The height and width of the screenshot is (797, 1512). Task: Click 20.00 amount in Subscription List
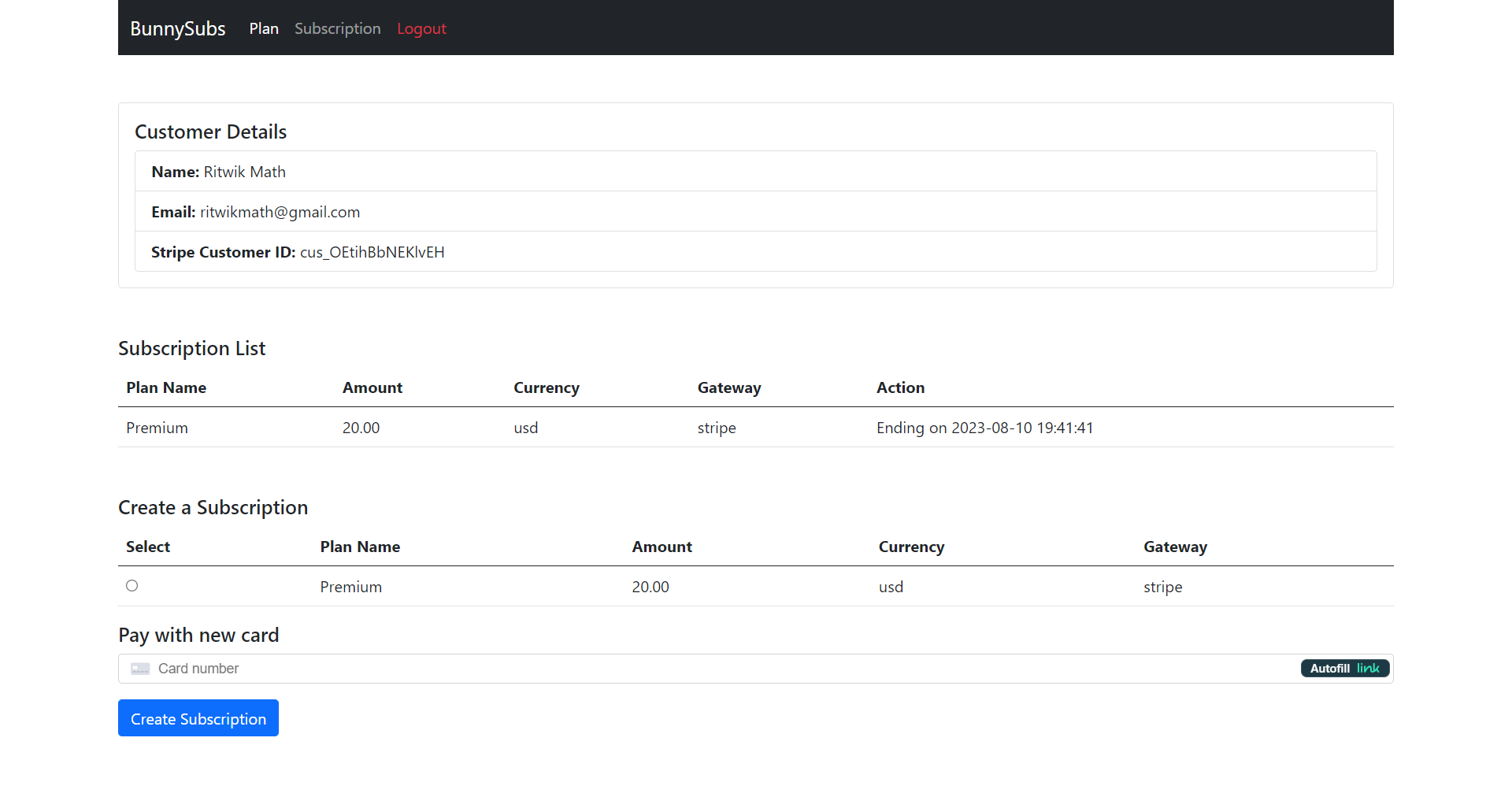361,428
